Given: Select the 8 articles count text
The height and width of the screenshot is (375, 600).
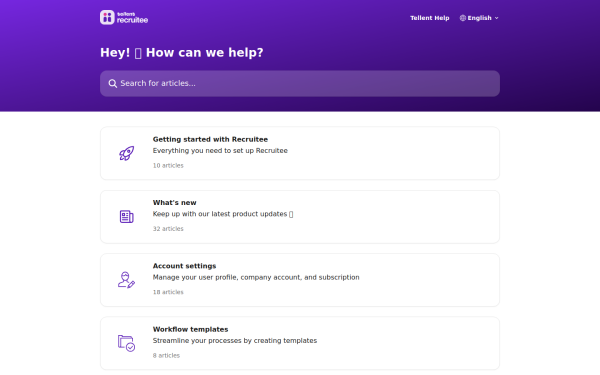Looking at the screenshot, I should click(x=166, y=355).
